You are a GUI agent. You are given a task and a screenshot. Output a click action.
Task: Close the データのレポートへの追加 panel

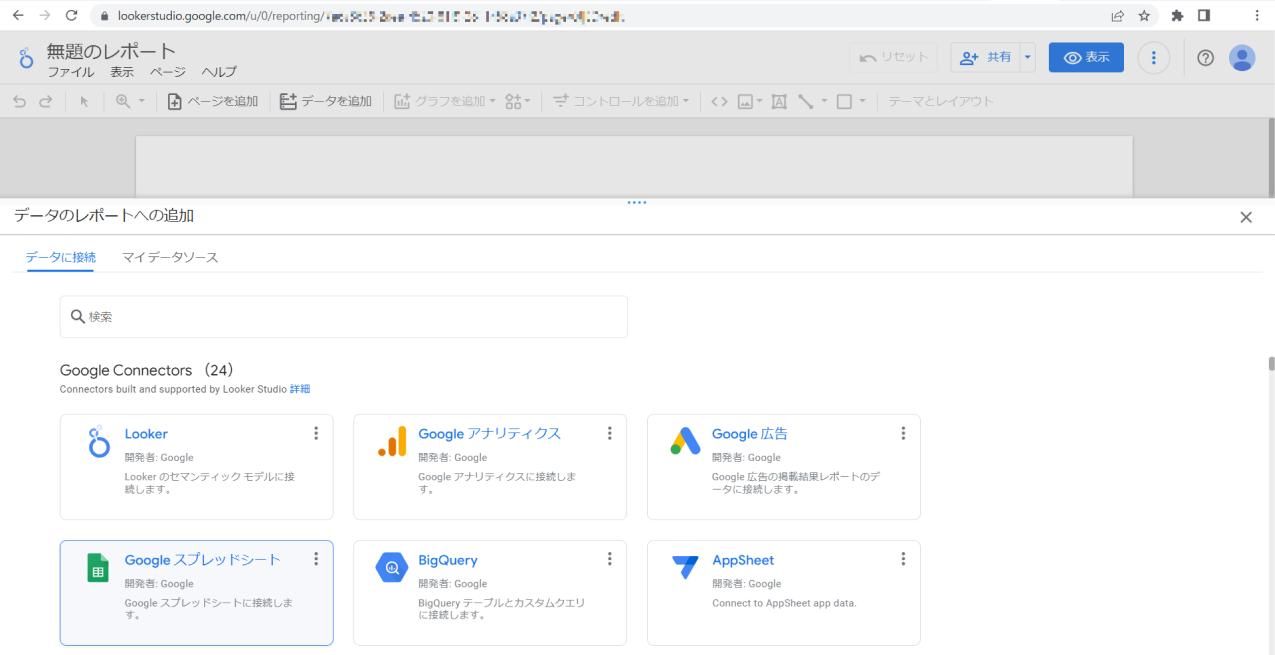[x=1246, y=216]
